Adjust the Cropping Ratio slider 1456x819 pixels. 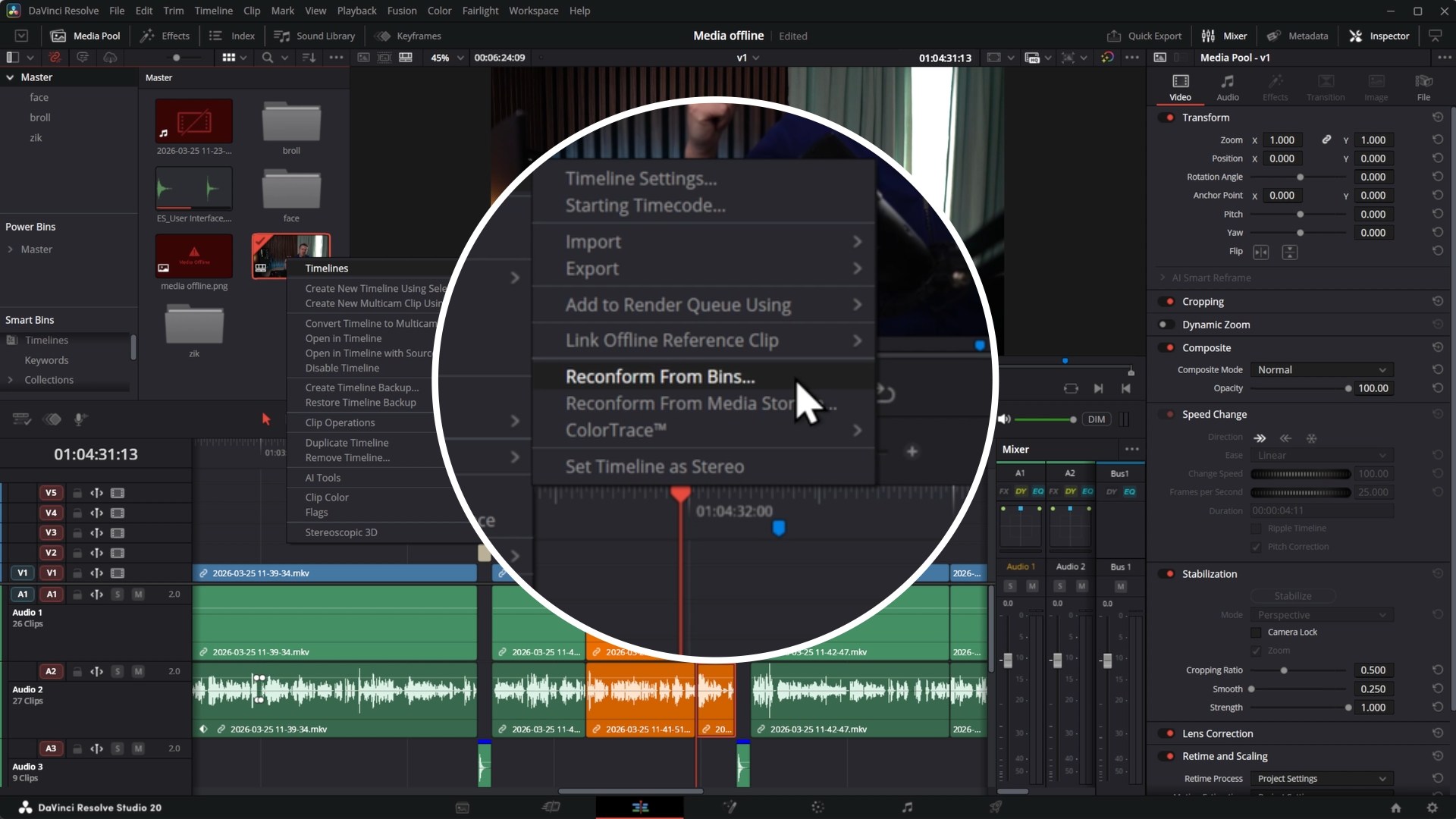pos(1284,670)
